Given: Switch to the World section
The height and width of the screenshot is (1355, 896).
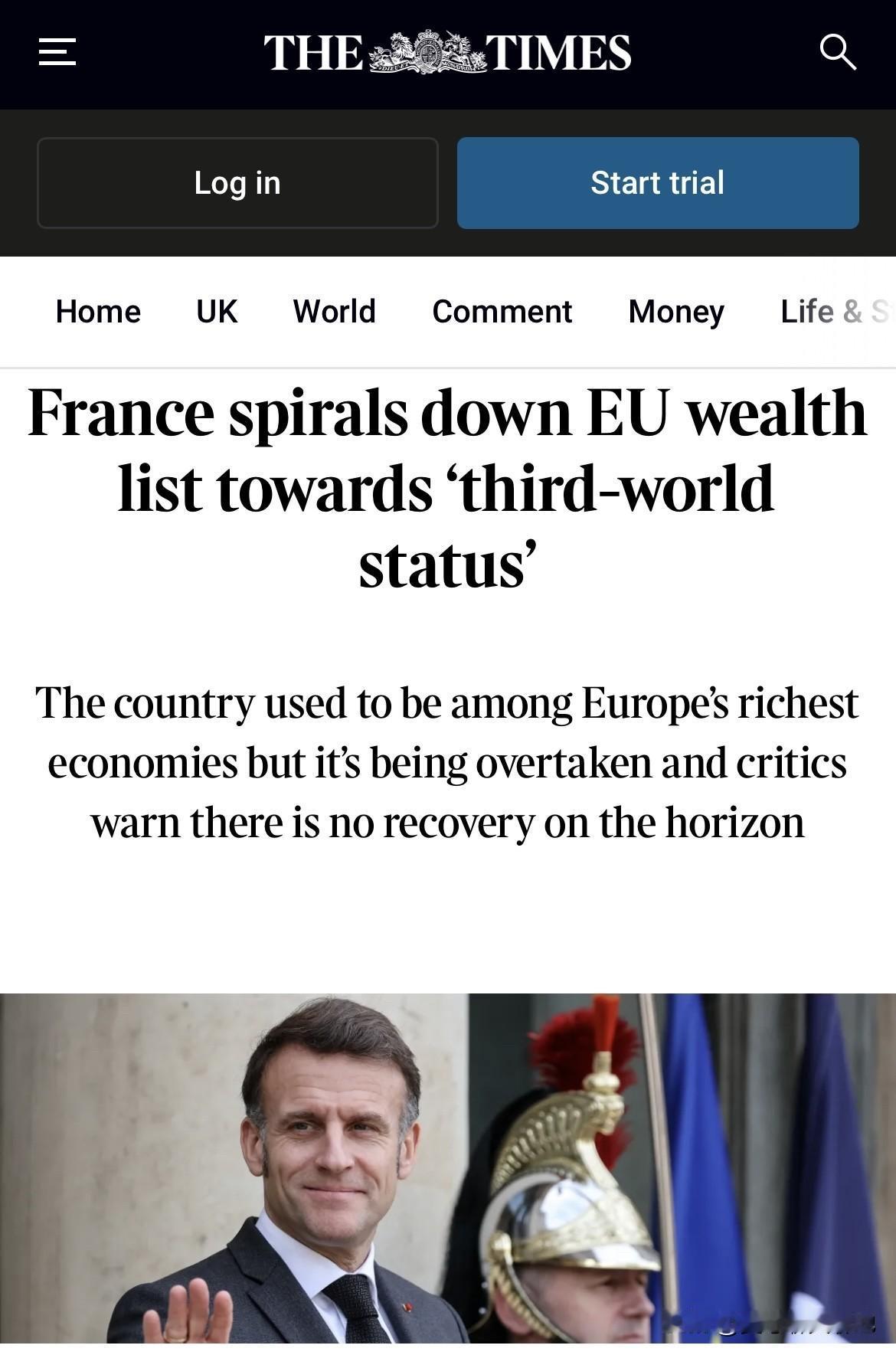Looking at the screenshot, I should (335, 312).
